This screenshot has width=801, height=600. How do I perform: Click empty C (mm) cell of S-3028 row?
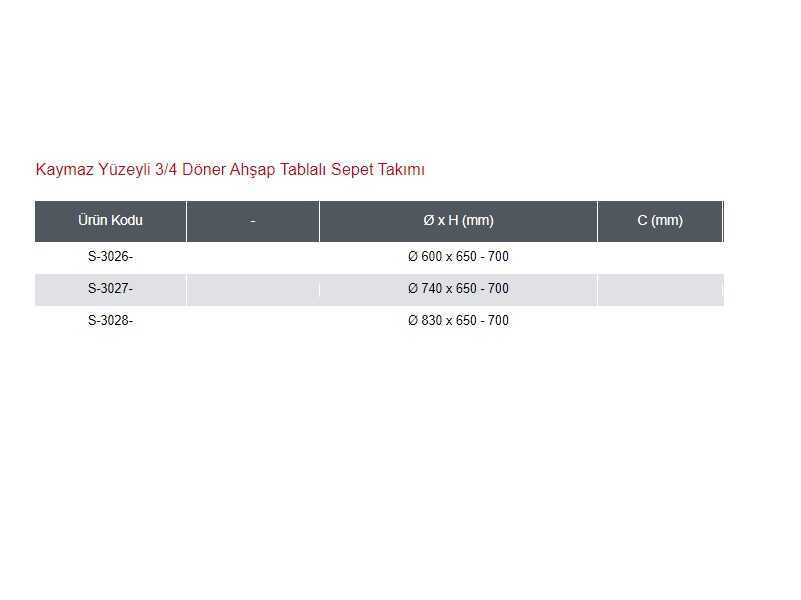coord(660,322)
